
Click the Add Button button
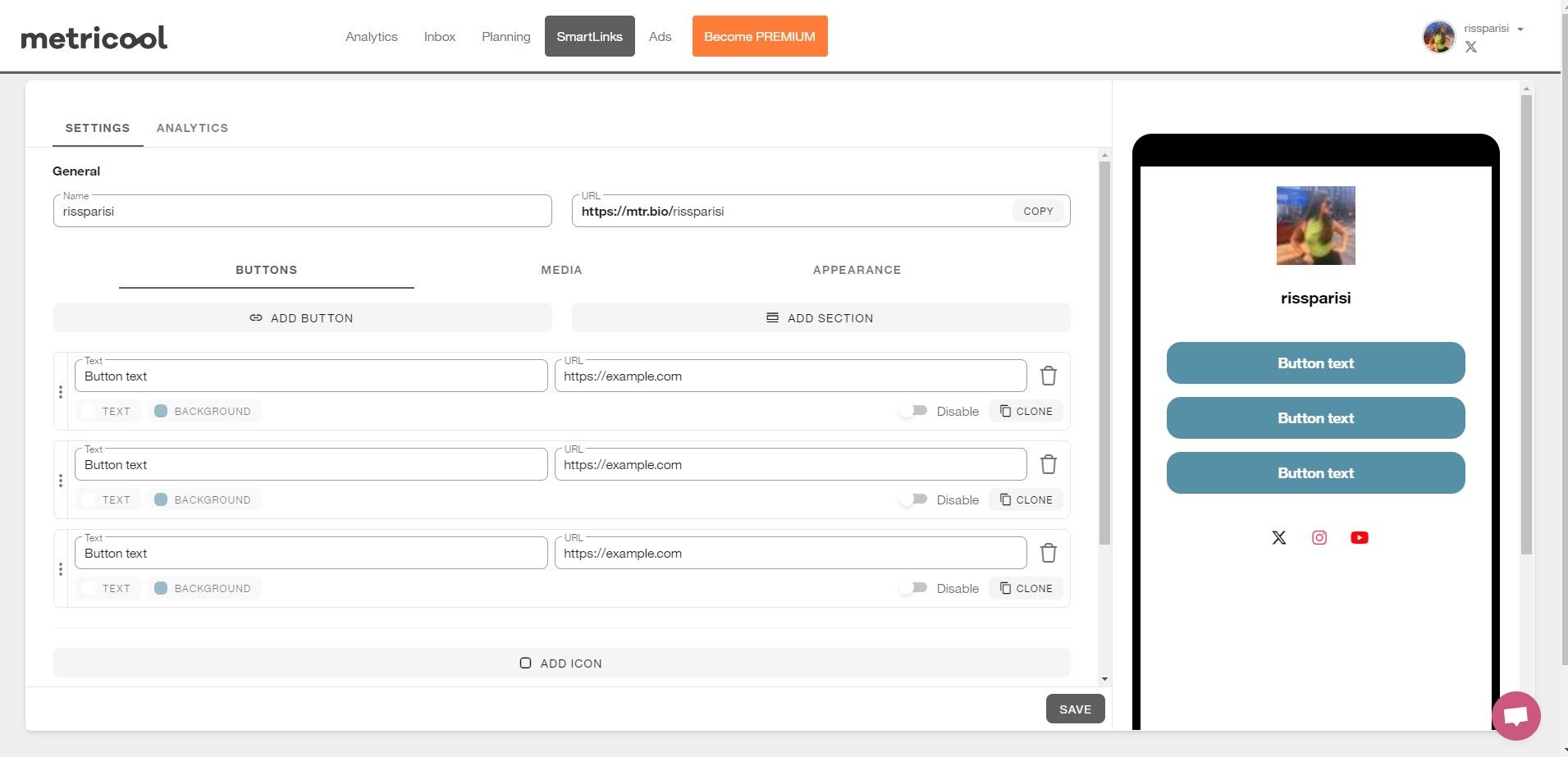tap(302, 318)
